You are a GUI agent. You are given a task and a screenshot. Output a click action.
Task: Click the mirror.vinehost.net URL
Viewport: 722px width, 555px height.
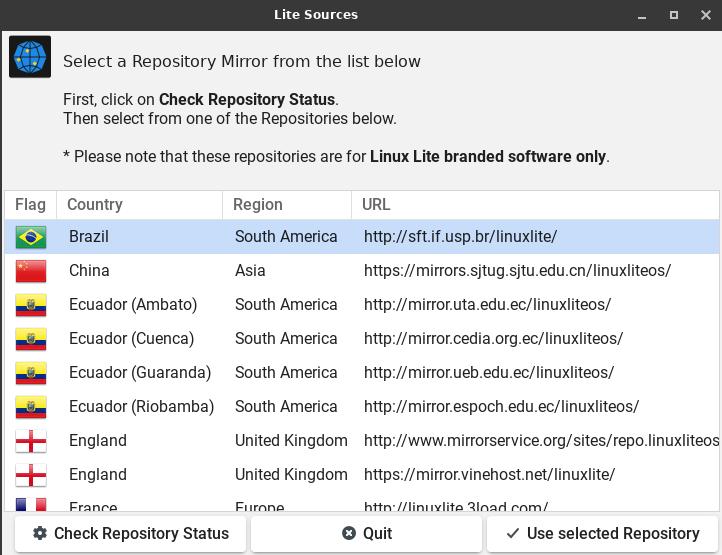coord(489,475)
